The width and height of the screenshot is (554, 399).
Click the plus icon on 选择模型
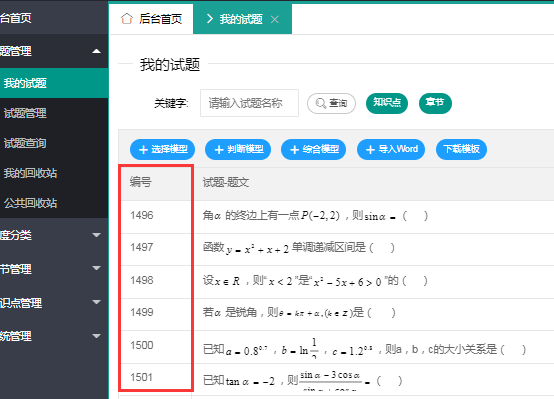[143, 150]
